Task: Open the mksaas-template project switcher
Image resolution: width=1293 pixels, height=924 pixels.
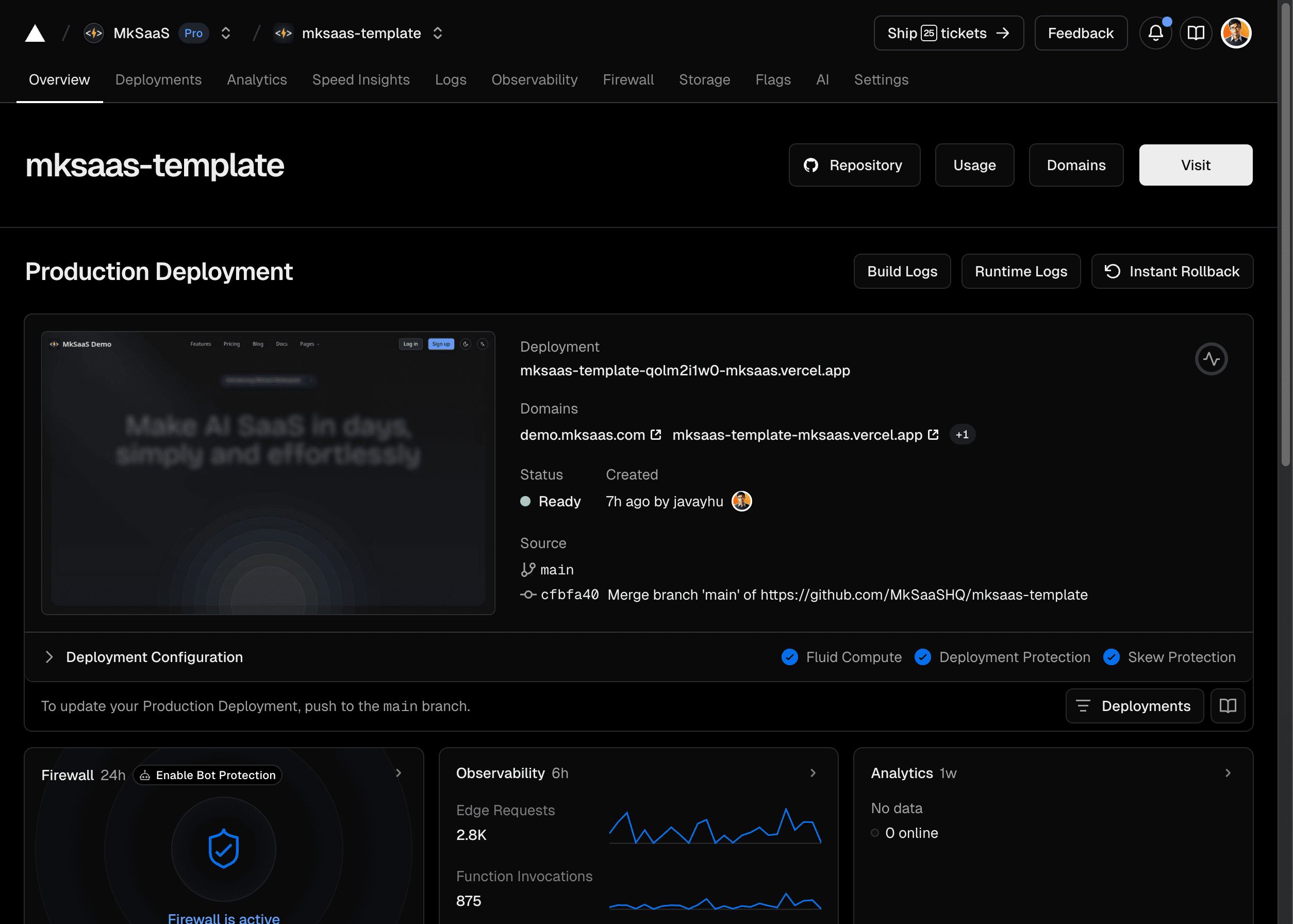Action: coord(438,33)
